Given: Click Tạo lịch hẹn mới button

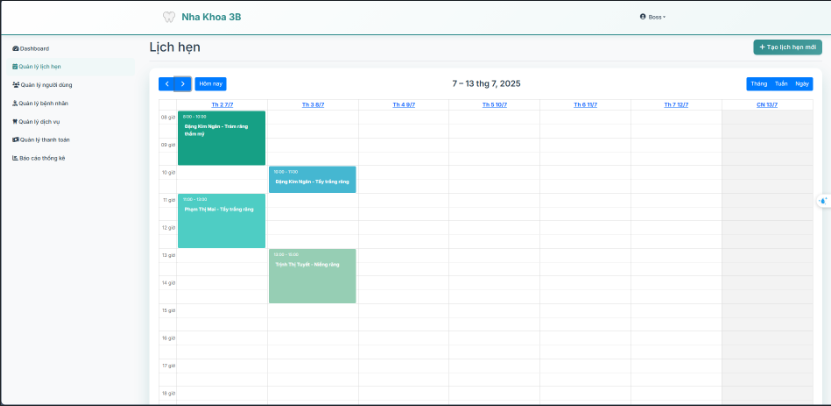Looking at the screenshot, I should click(x=787, y=47).
